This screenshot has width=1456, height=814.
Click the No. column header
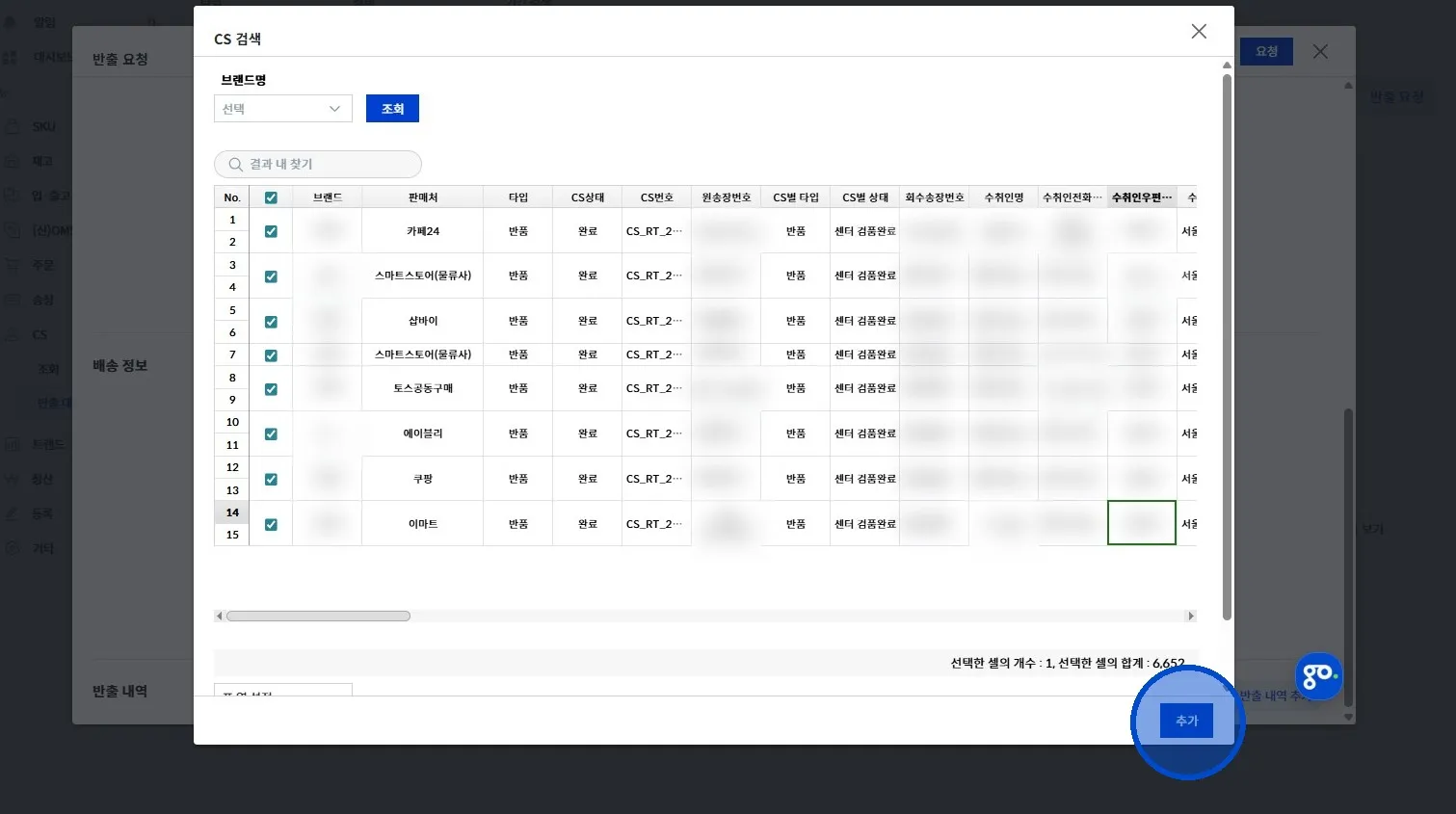click(232, 197)
